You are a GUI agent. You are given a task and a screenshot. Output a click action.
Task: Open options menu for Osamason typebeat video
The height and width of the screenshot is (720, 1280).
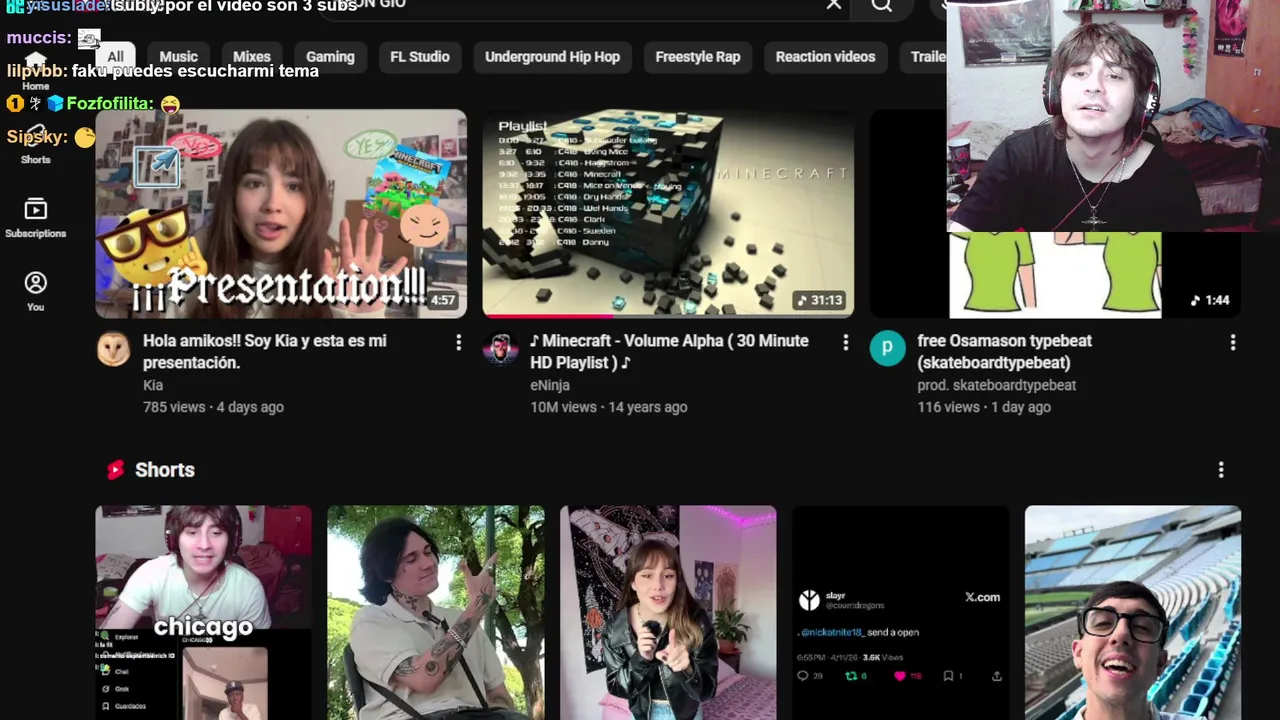click(x=1233, y=343)
